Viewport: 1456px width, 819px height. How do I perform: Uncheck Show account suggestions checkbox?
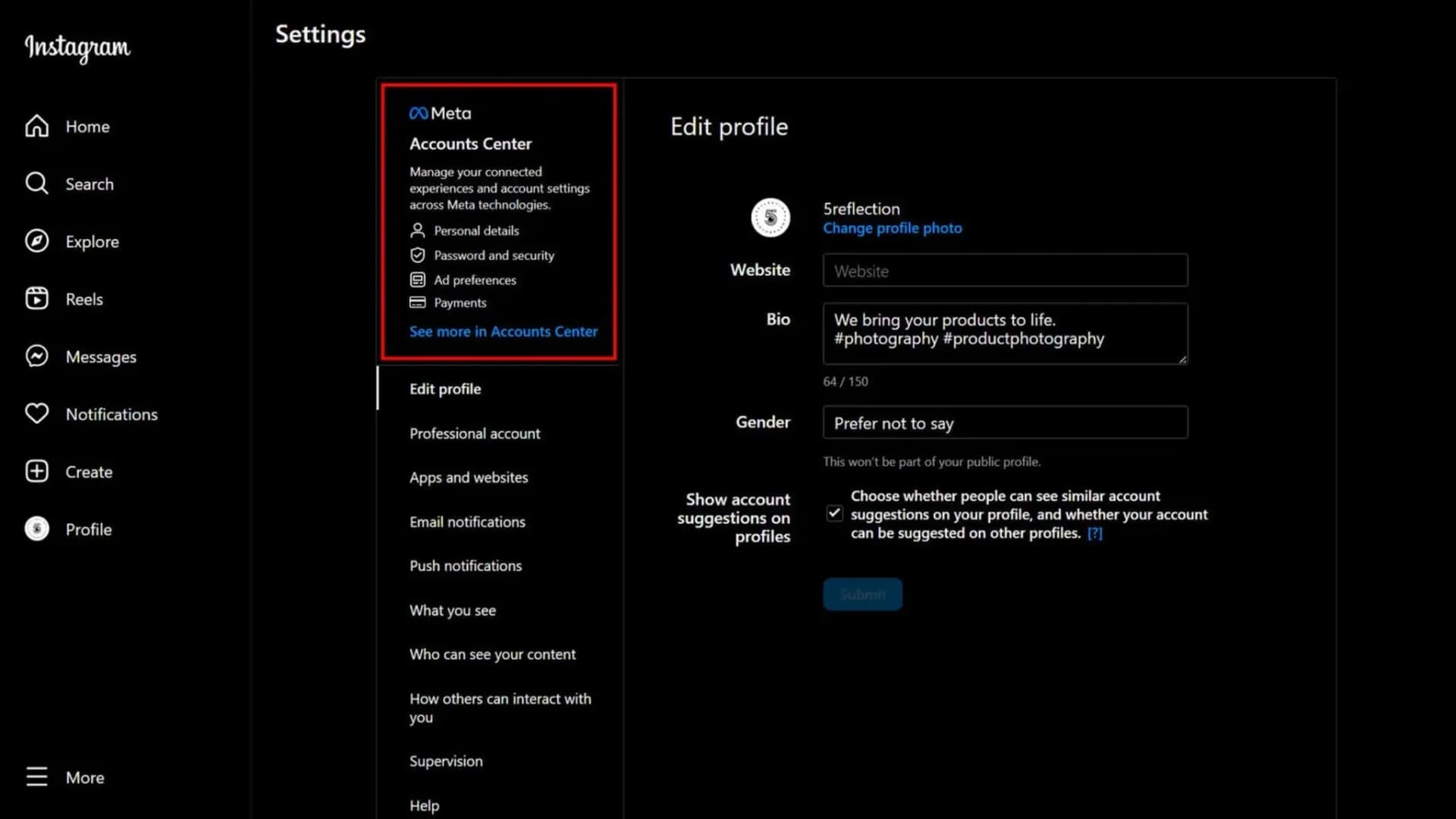pos(834,513)
